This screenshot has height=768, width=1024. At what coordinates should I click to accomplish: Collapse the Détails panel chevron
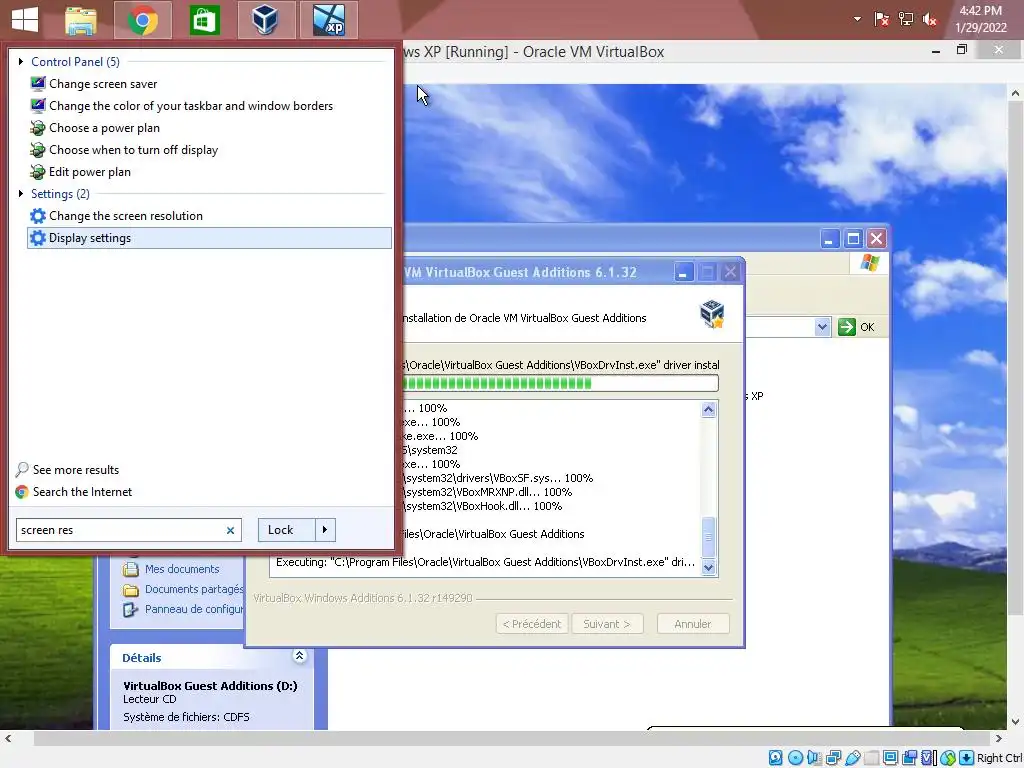pos(299,656)
